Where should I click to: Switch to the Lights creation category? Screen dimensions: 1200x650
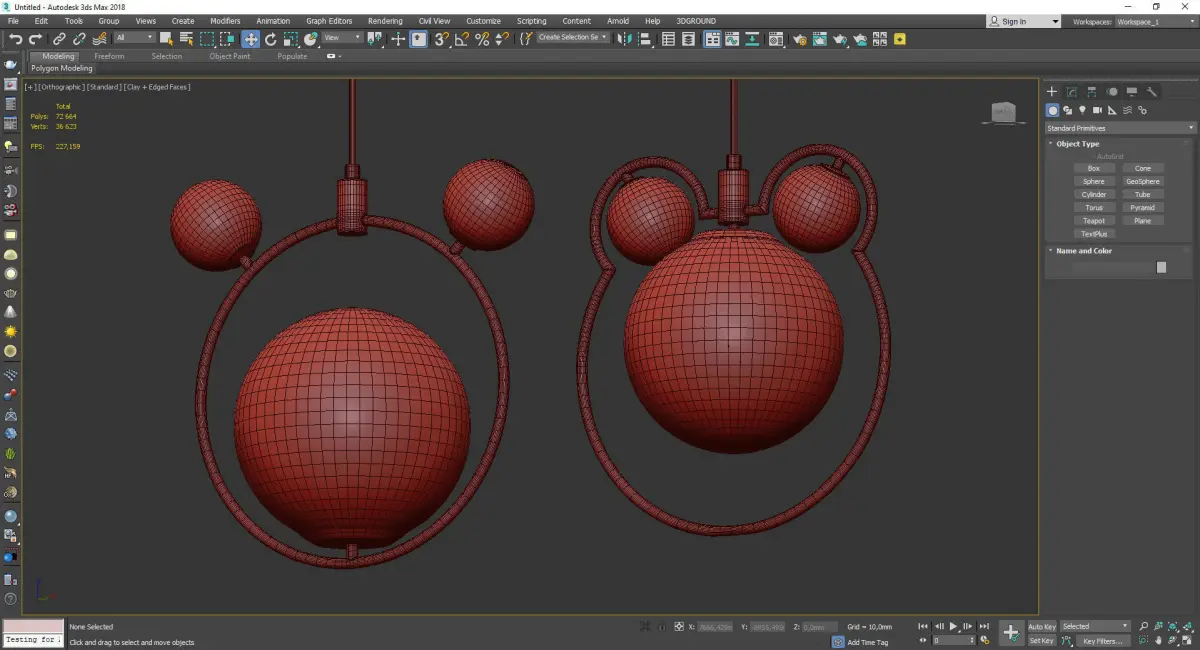tap(1082, 110)
